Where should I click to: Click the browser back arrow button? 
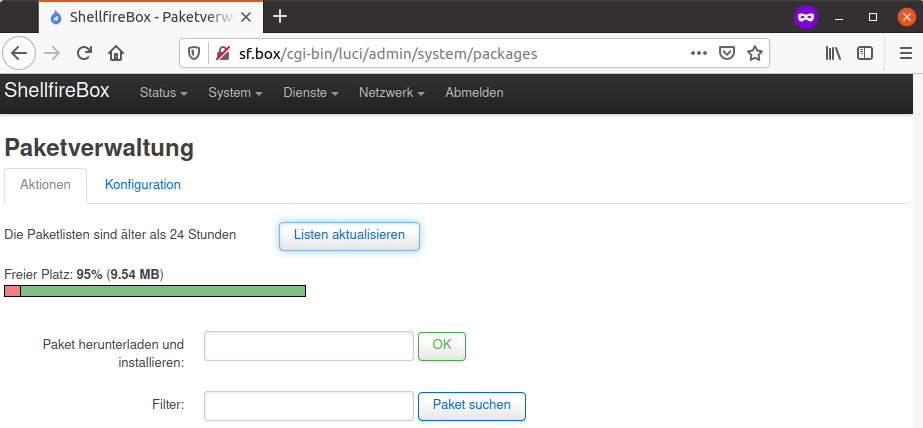21,53
